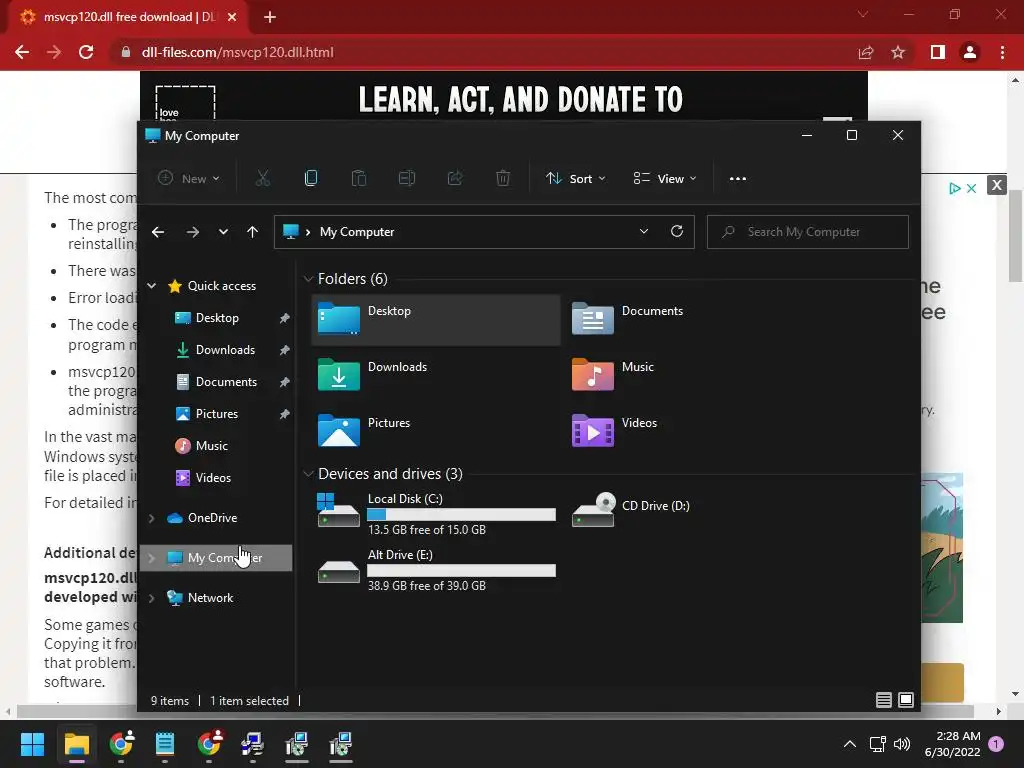Click the Rename icon in Explorer toolbar

[407, 178]
